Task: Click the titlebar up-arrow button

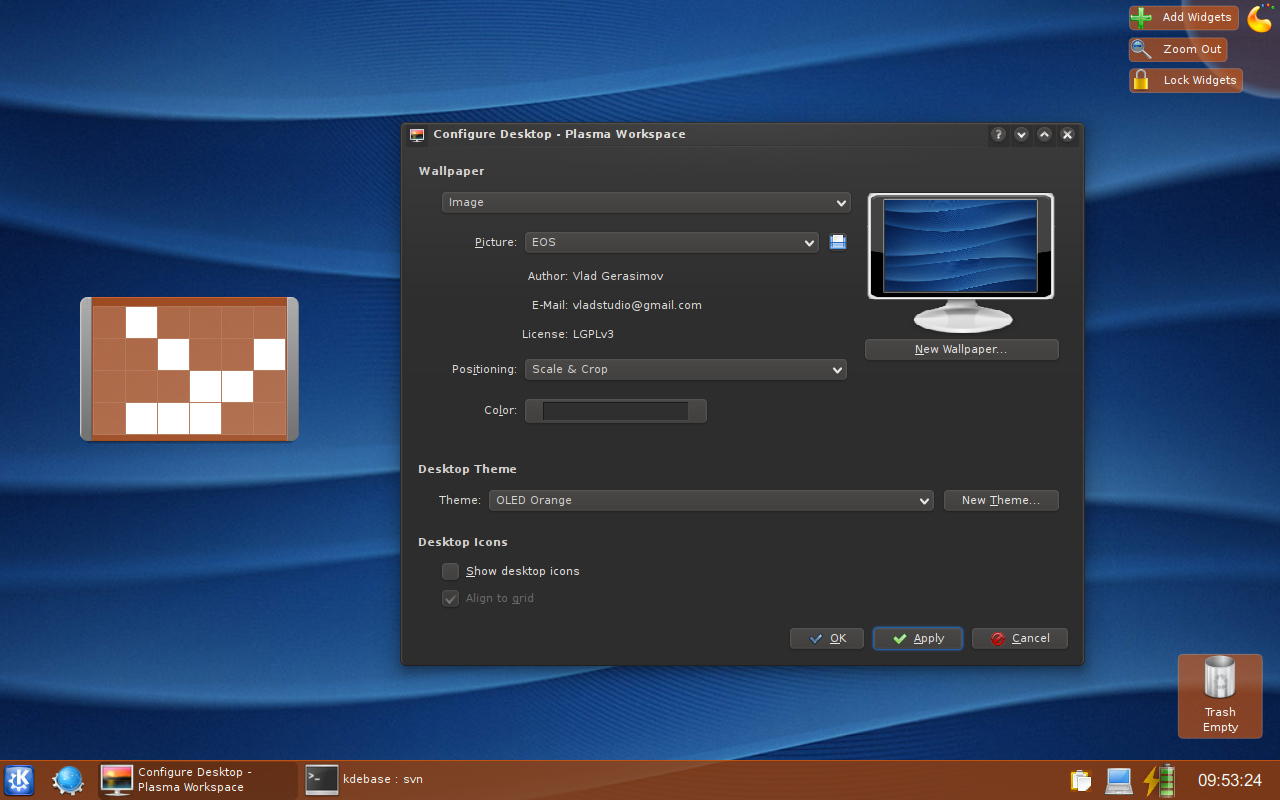Action: pyautogui.click(x=1044, y=134)
